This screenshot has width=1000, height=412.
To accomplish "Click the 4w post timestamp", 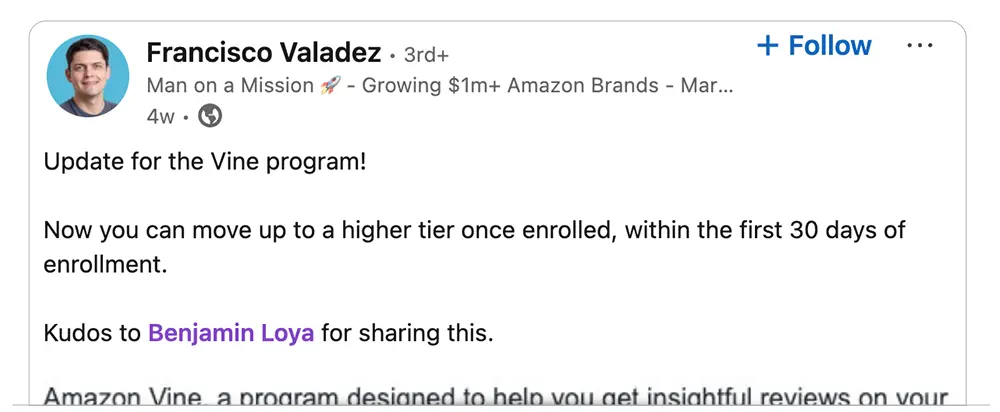I will click(x=160, y=117).
